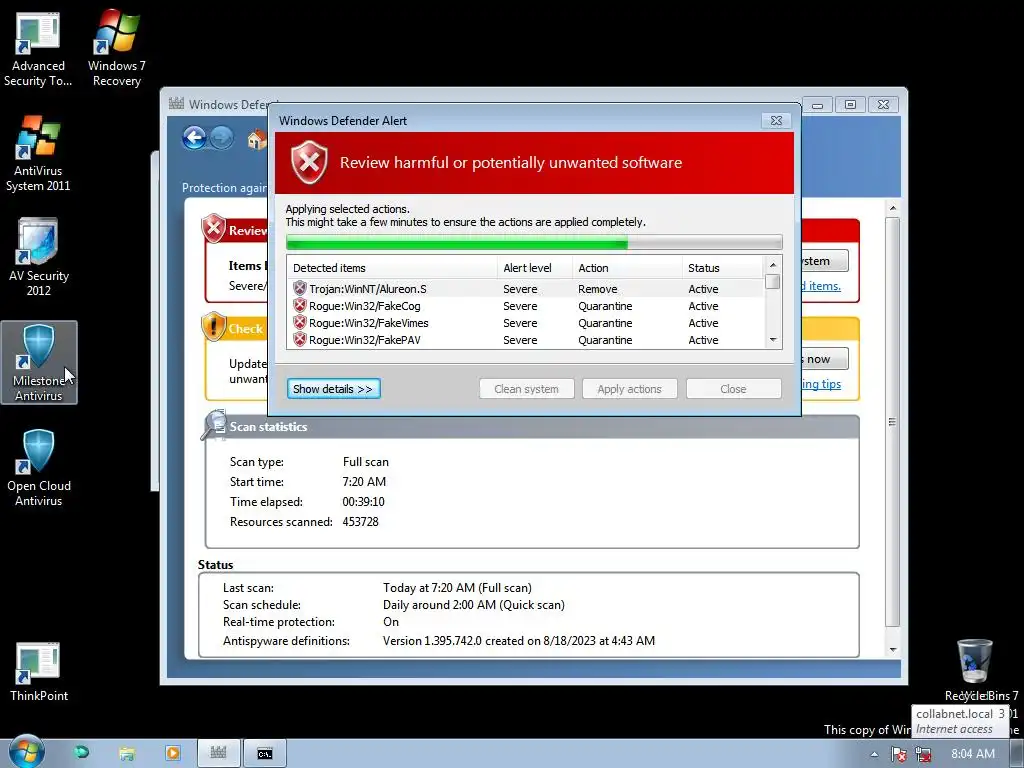Click the Forward arrow in Windows Defender
The image size is (1024, 768).
[x=221, y=138]
